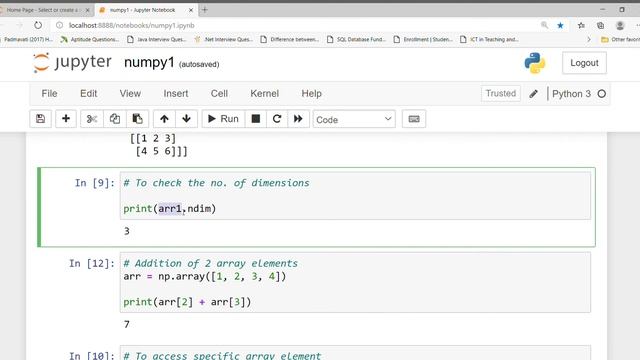Cut selected cells with scissors icon
The image size is (640, 360).
pyautogui.click(x=92, y=119)
